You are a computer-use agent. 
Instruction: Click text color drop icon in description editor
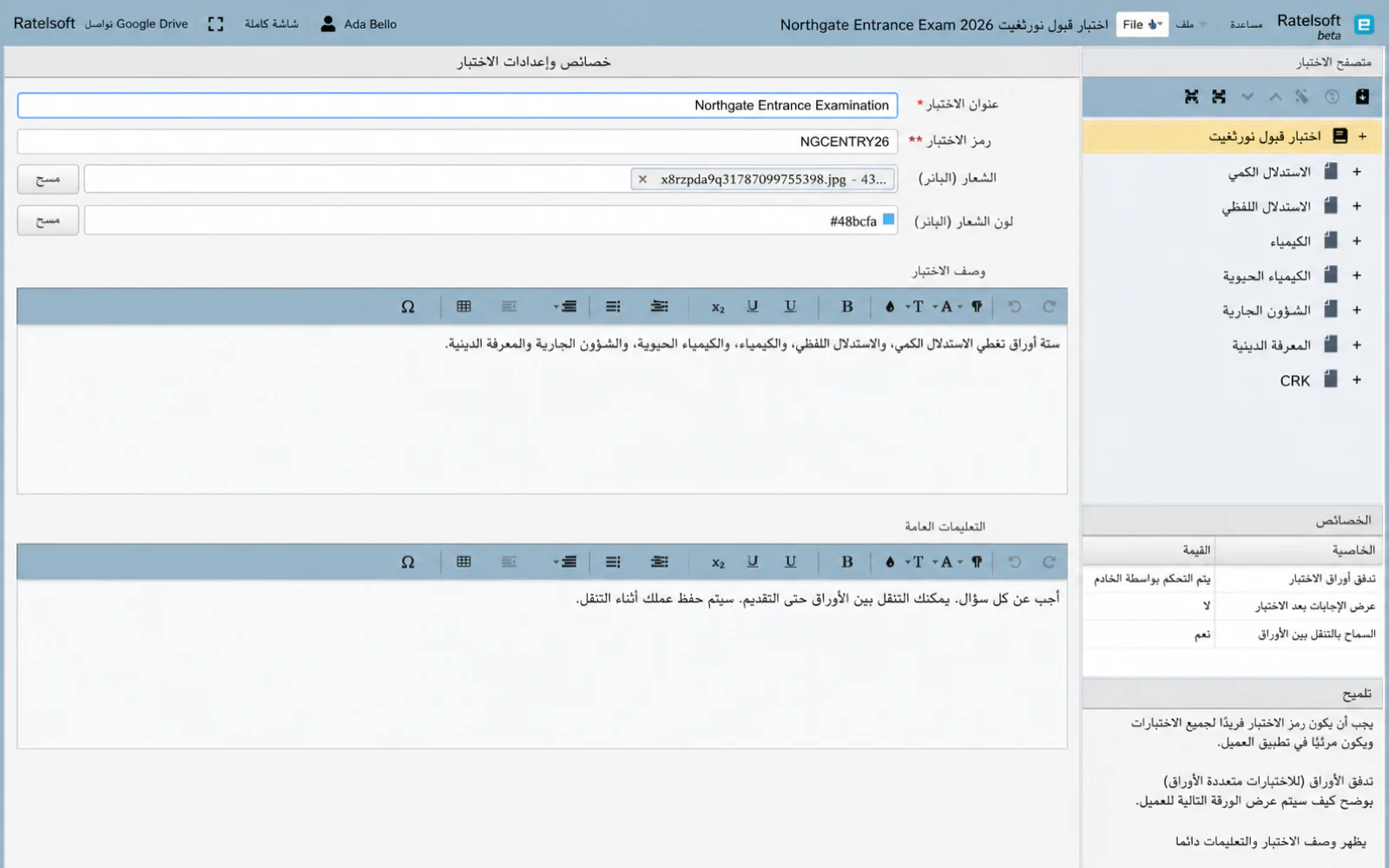pyautogui.click(x=890, y=306)
